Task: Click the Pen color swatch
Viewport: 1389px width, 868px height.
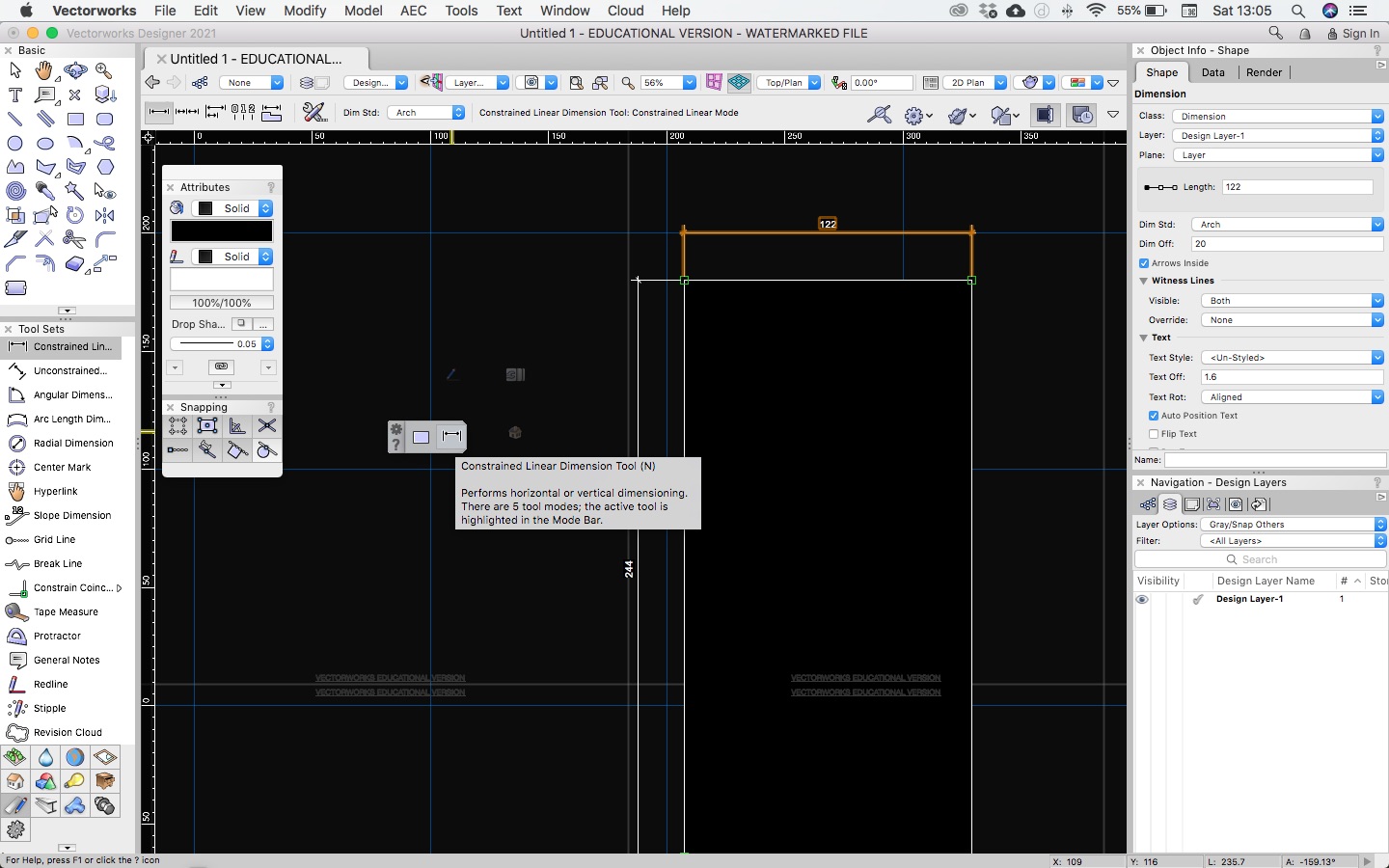Action: 222,280
